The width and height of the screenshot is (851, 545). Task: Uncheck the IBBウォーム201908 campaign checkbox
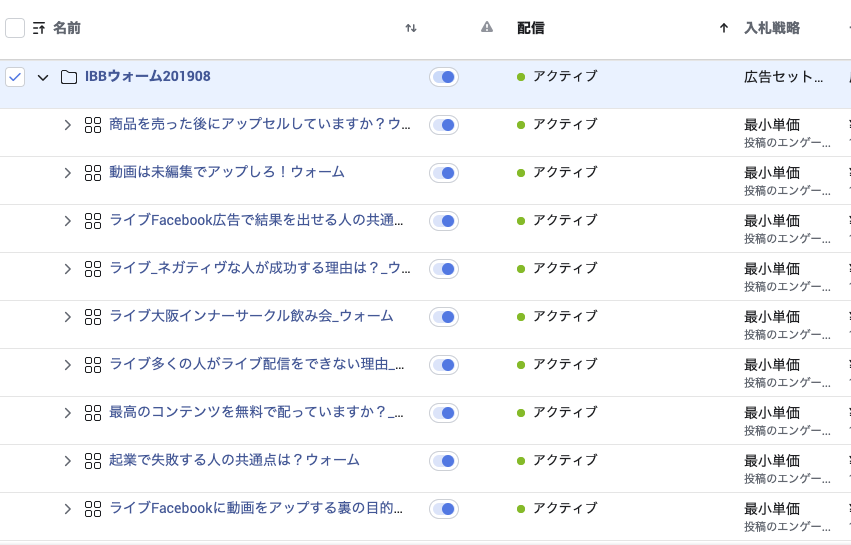click(x=15, y=77)
